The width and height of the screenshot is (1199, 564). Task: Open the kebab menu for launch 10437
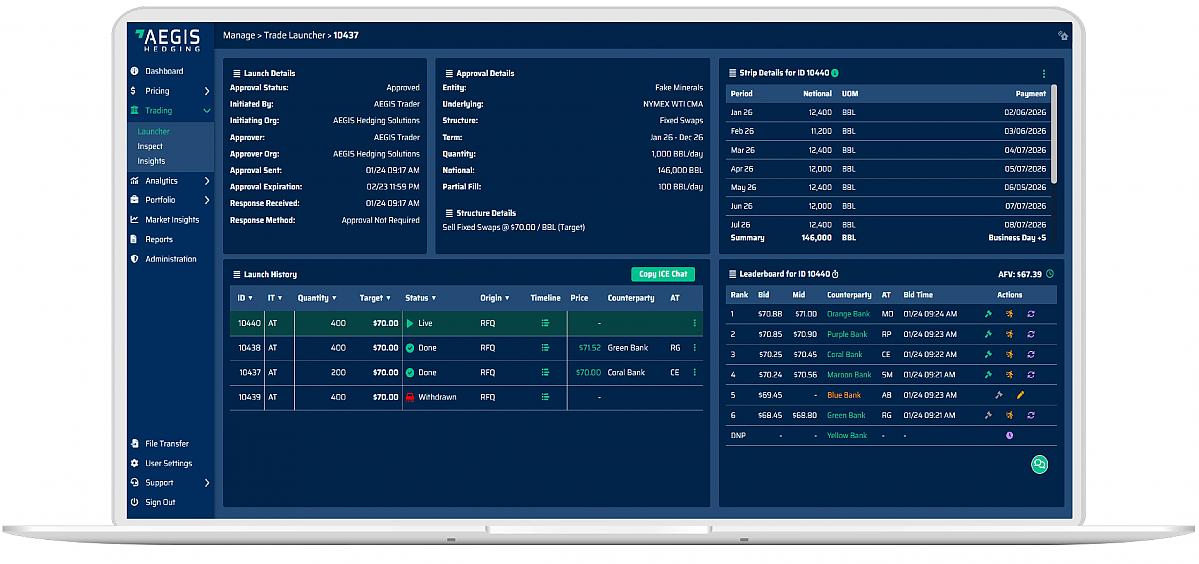(694, 372)
